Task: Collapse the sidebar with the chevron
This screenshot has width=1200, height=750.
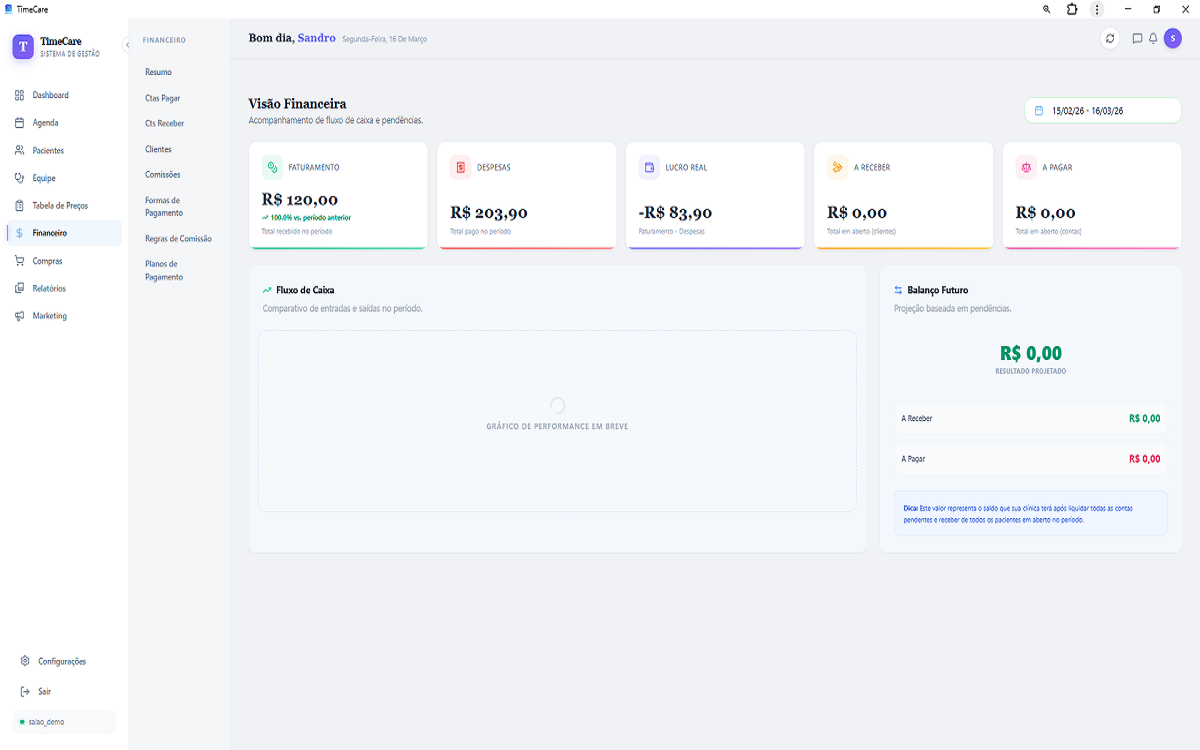Action: click(127, 45)
